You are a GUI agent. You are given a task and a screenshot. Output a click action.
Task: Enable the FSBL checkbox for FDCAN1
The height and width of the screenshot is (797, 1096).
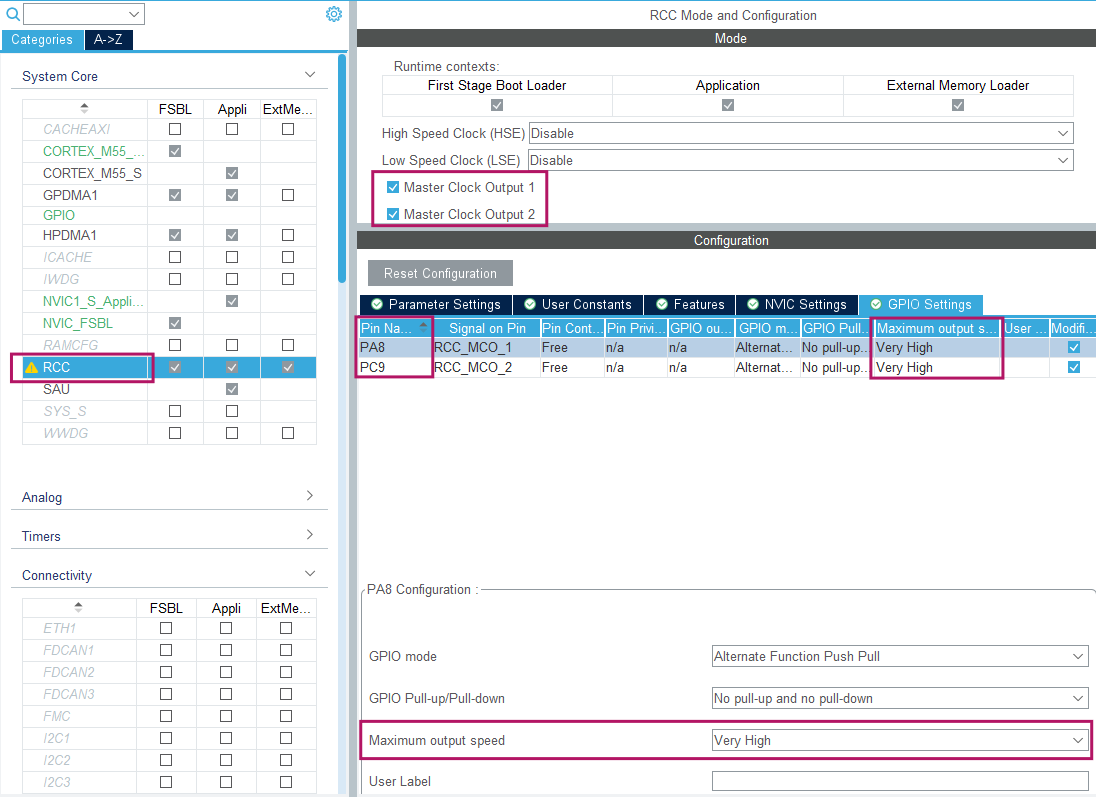point(165,650)
